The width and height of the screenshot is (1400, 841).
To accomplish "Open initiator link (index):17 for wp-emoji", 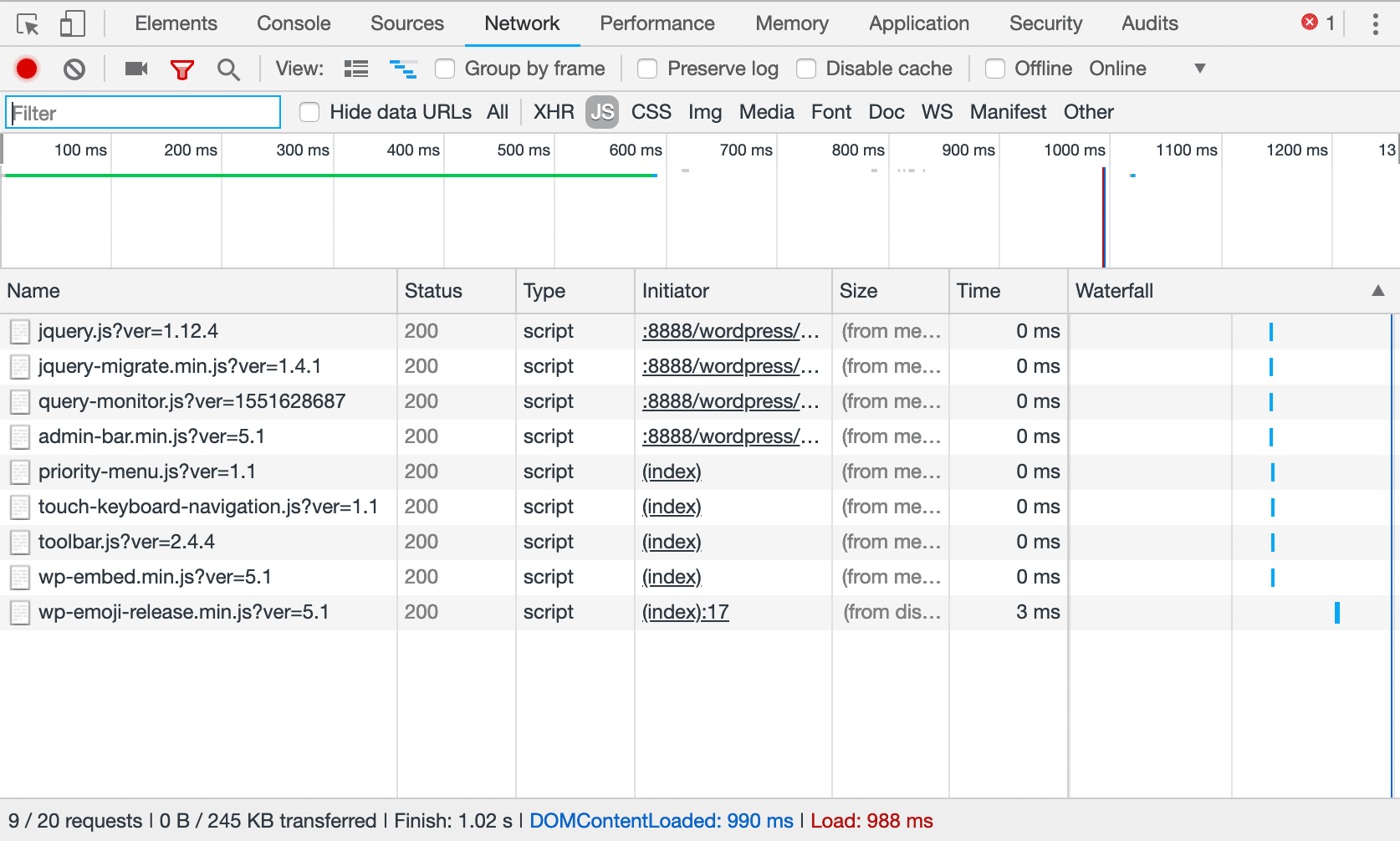I will (x=685, y=612).
